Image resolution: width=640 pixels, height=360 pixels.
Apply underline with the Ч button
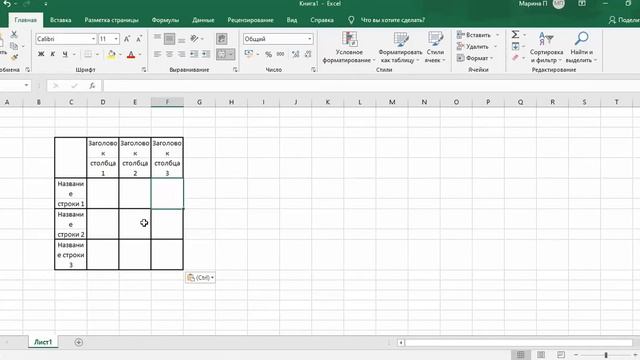point(65,54)
